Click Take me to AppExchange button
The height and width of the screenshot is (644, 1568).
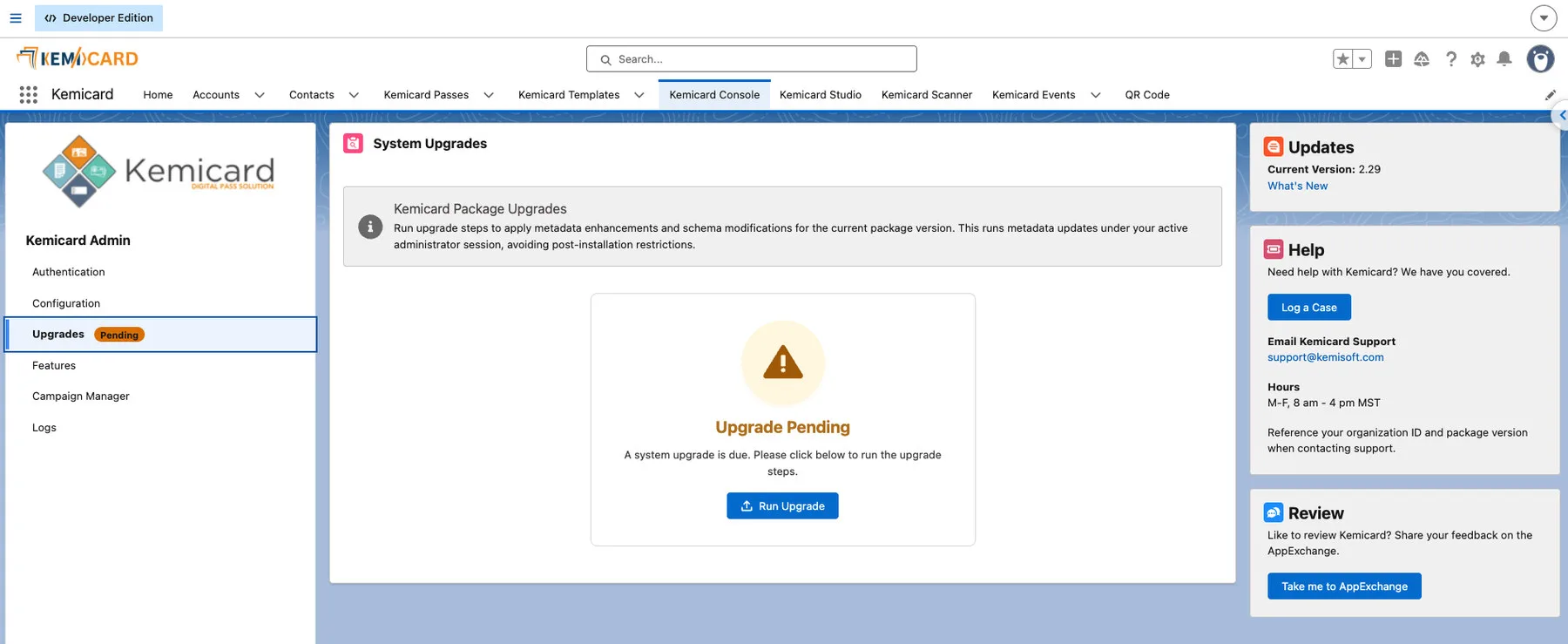coord(1344,586)
